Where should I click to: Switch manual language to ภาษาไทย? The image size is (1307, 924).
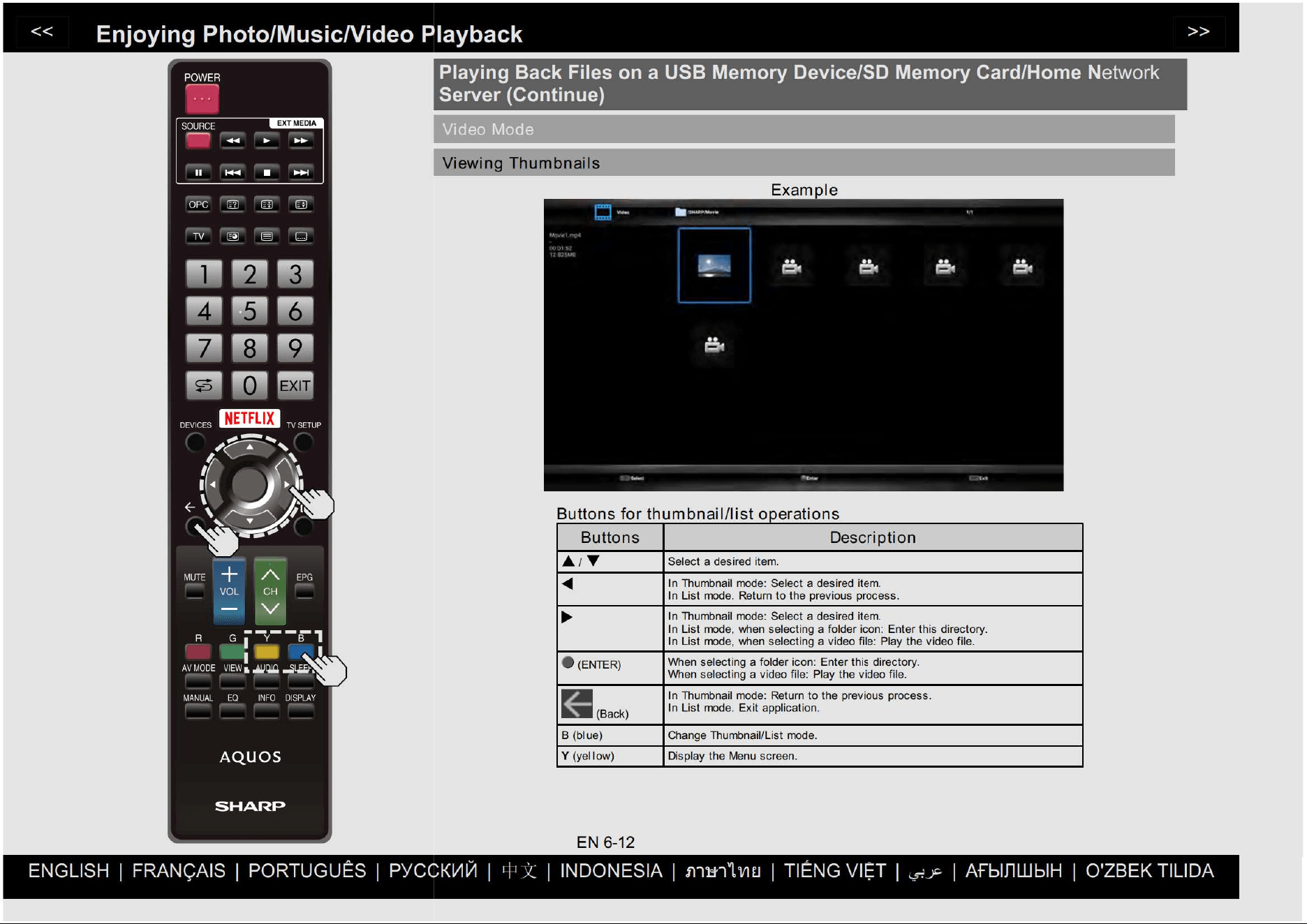point(723,871)
